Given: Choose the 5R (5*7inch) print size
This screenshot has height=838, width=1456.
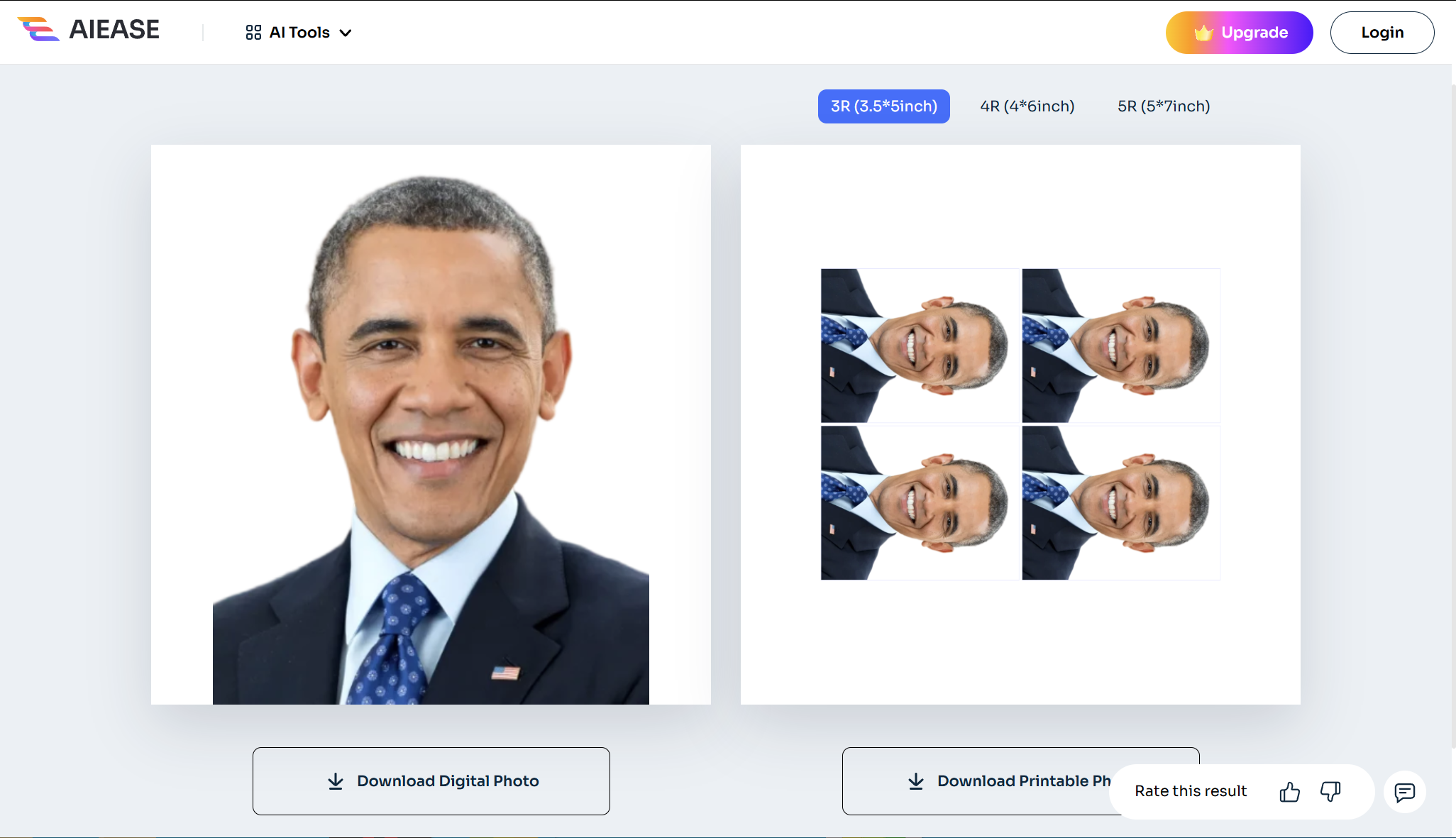Looking at the screenshot, I should pos(1163,106).
